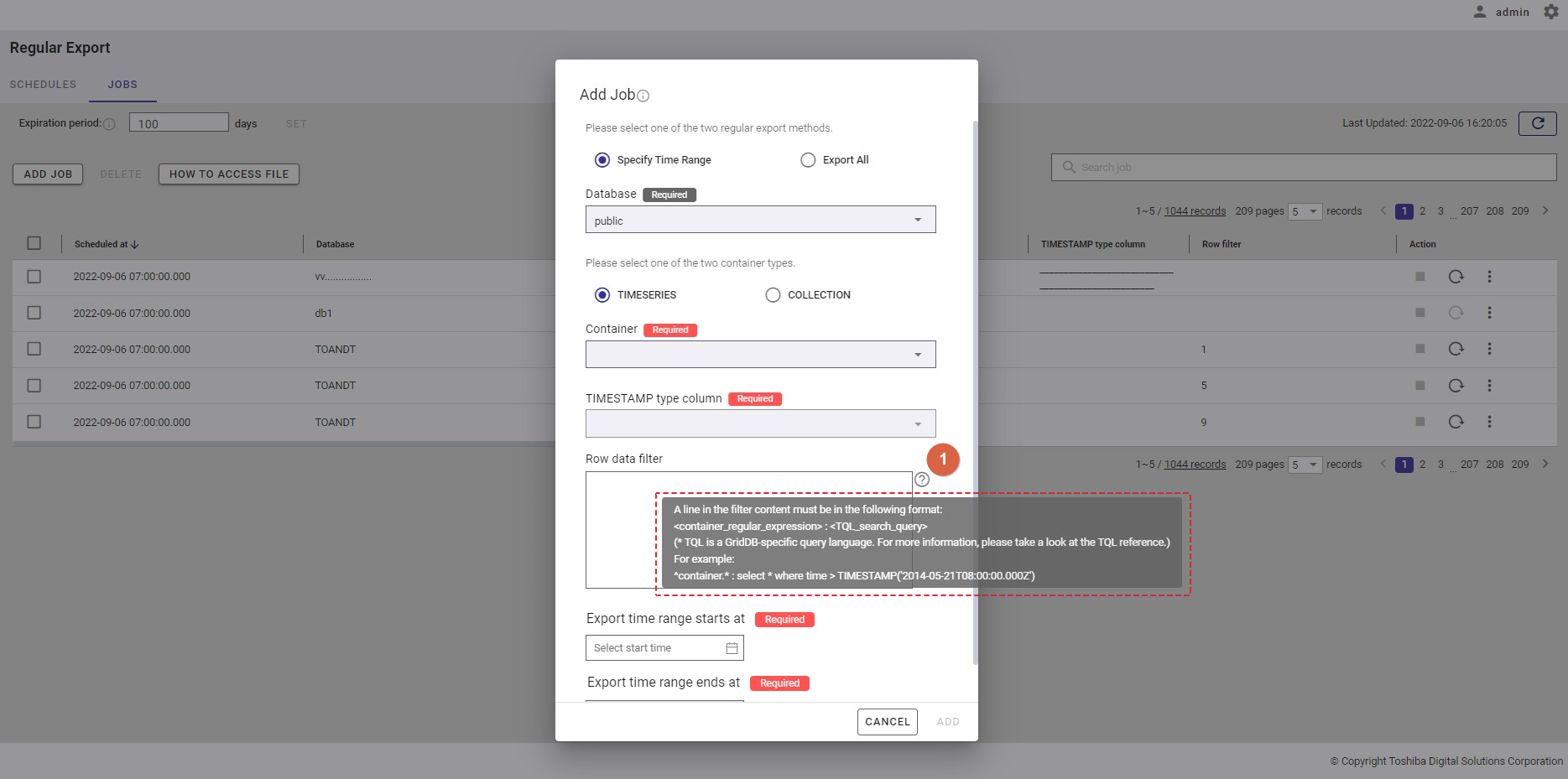This screenshot has width=1568, height=779.
Task: Click the refresh button beside Last Updated
Action: [x=1537, y=123]
